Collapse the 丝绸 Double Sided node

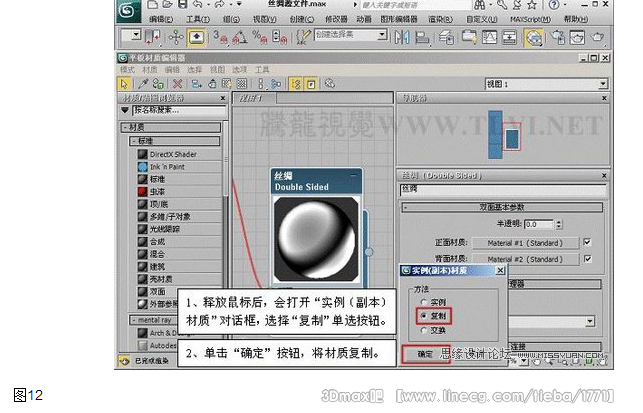[x=353, y=176]
